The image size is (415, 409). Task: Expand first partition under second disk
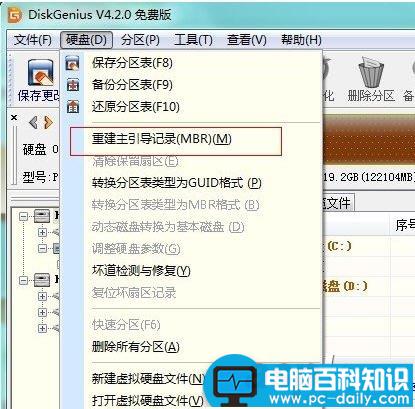click(x=42, y=296)
